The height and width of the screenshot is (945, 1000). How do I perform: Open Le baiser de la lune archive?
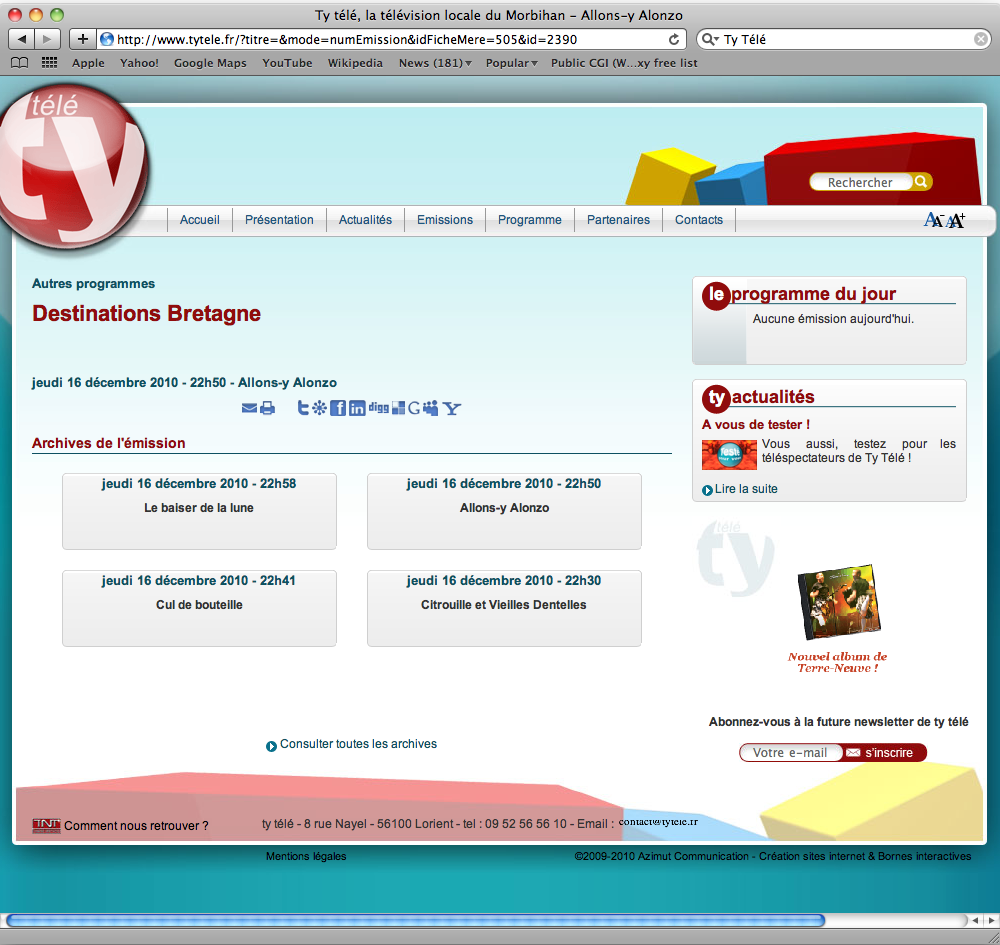click(x=199, y=511)
